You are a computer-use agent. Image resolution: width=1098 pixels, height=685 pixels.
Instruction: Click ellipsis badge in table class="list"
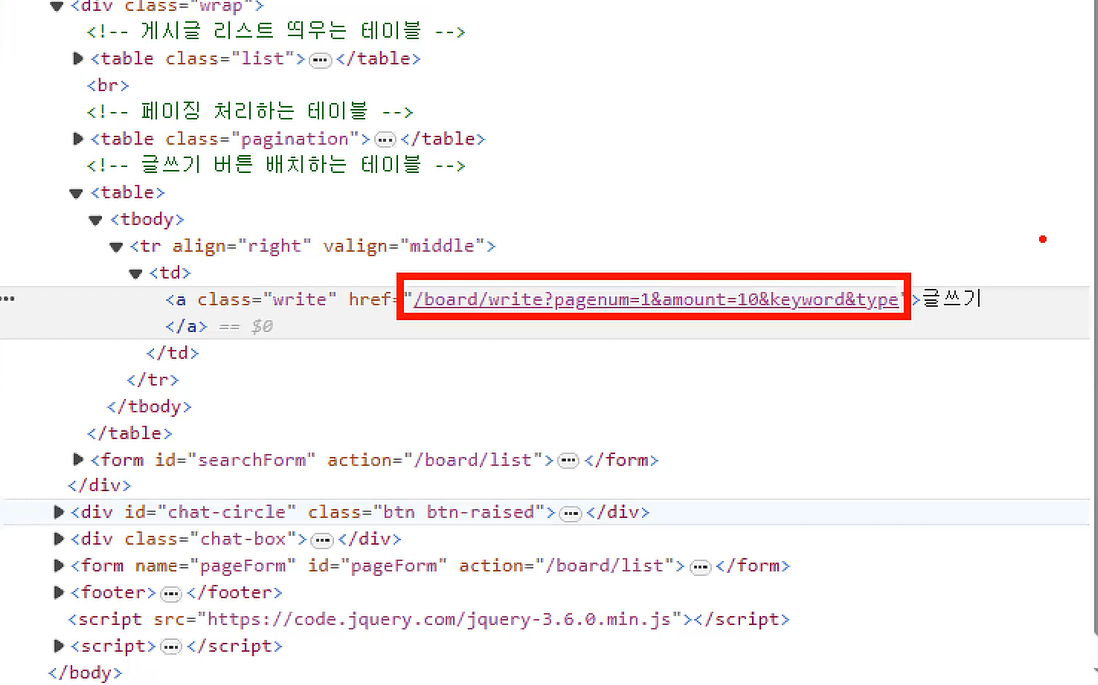(320, 60)
